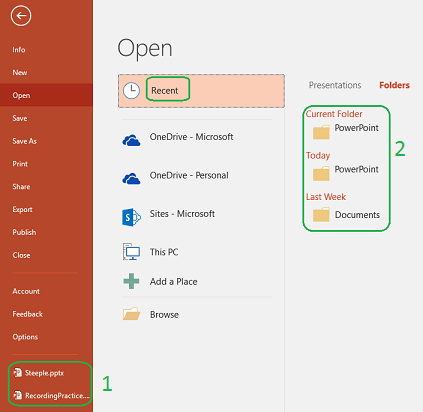Open PowerPoint folder name under Today
The height and width of the screenshot is (412, 423).
356,169
